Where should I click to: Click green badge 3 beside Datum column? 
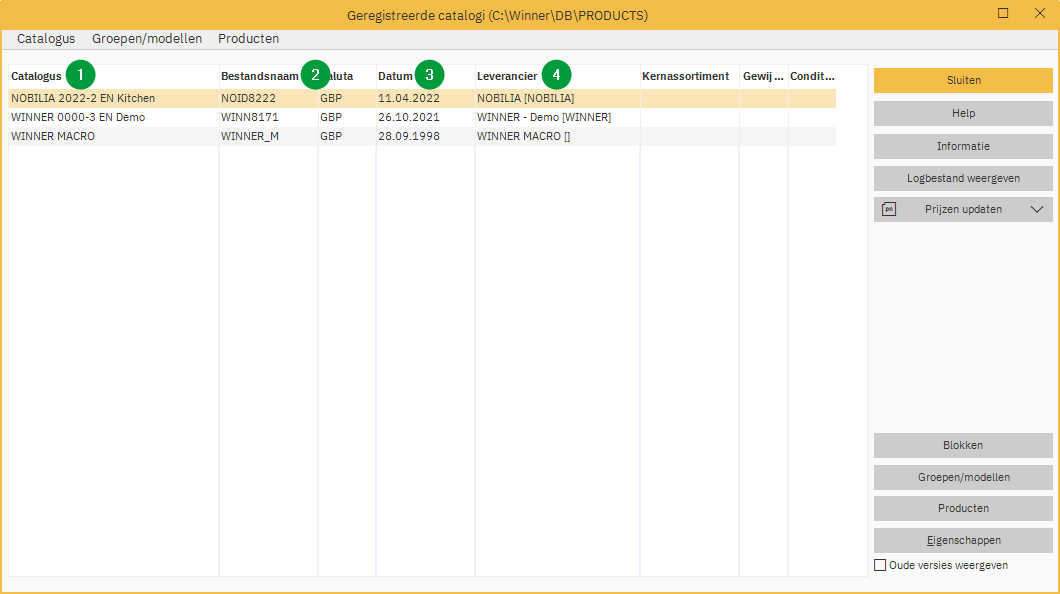[x=429, y=74]
